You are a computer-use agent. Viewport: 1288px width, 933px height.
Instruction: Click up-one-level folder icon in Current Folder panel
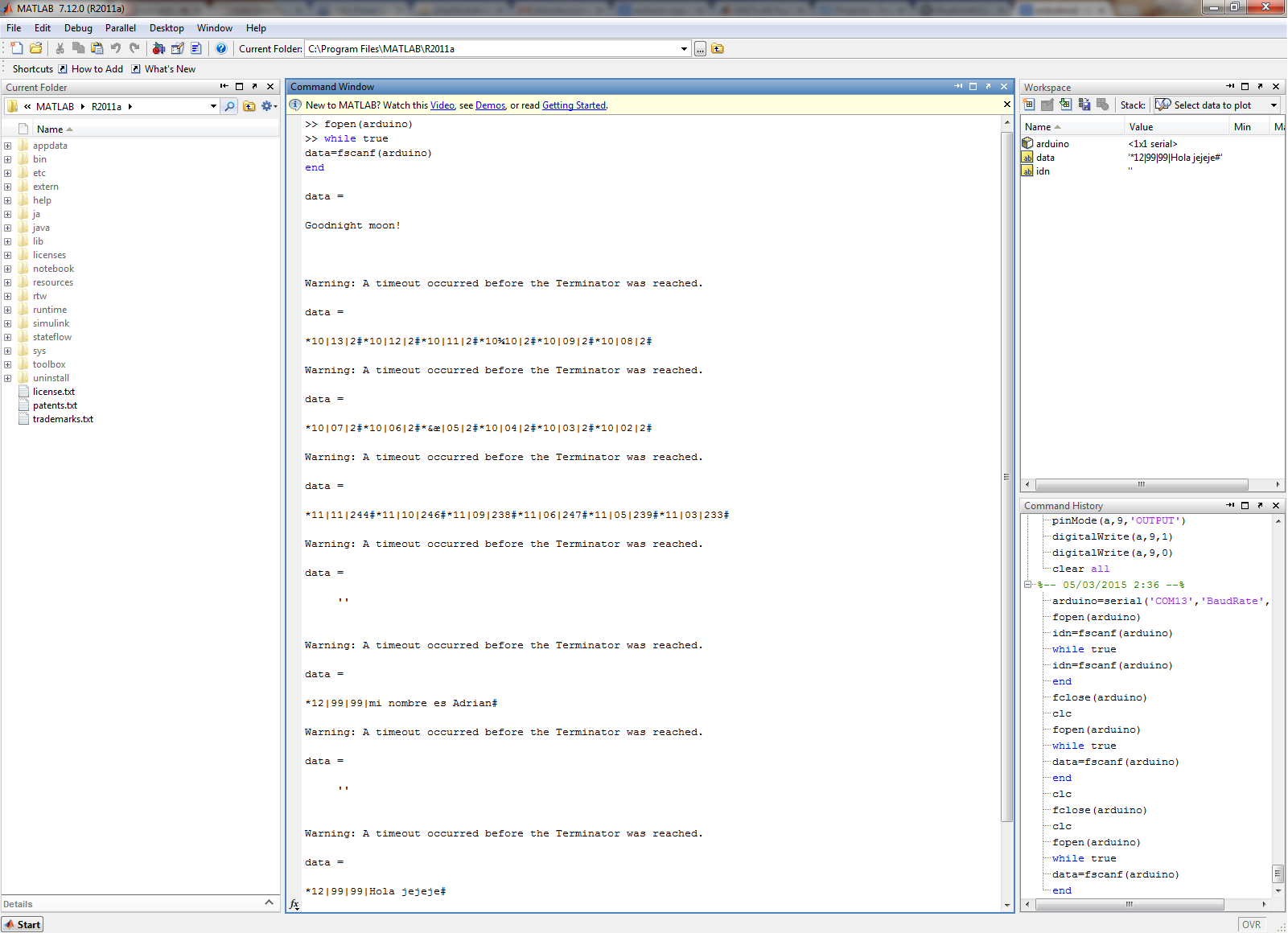tap(249, 106)
